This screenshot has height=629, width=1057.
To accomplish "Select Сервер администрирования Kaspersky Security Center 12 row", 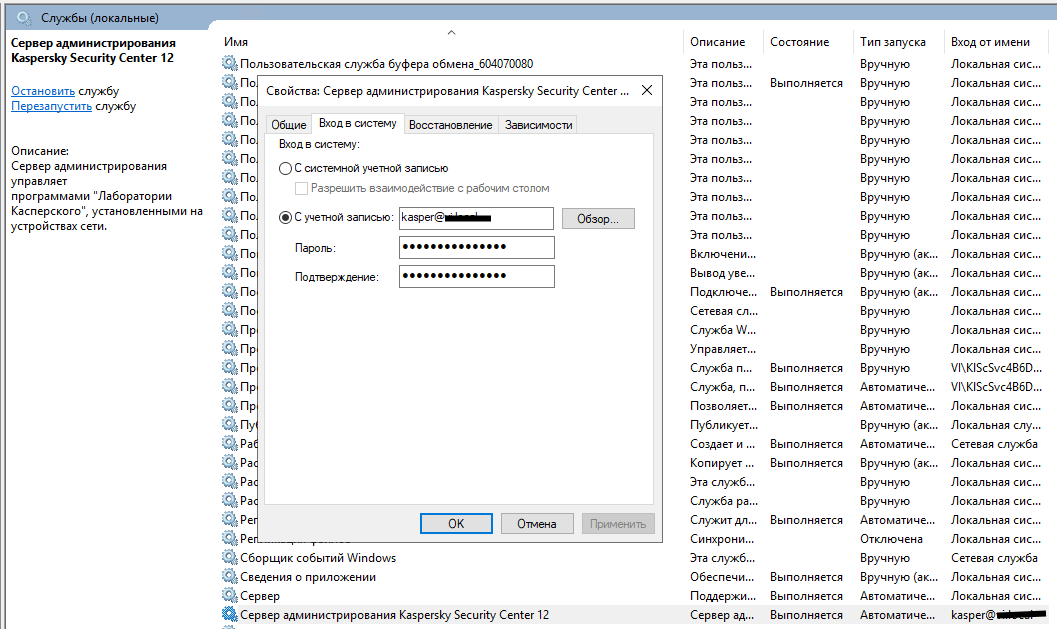I will [634, 615].
